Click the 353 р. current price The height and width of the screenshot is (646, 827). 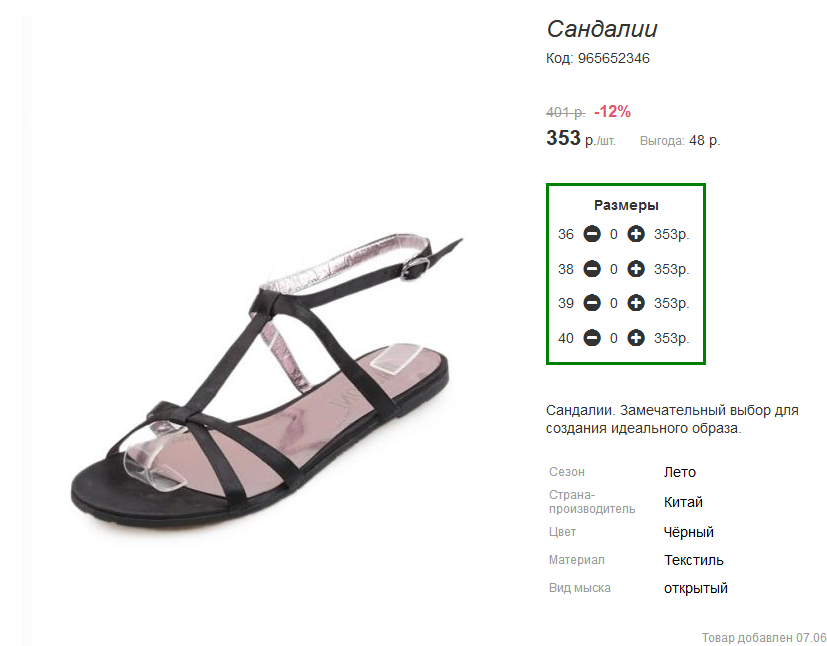[x=564, y=138]
